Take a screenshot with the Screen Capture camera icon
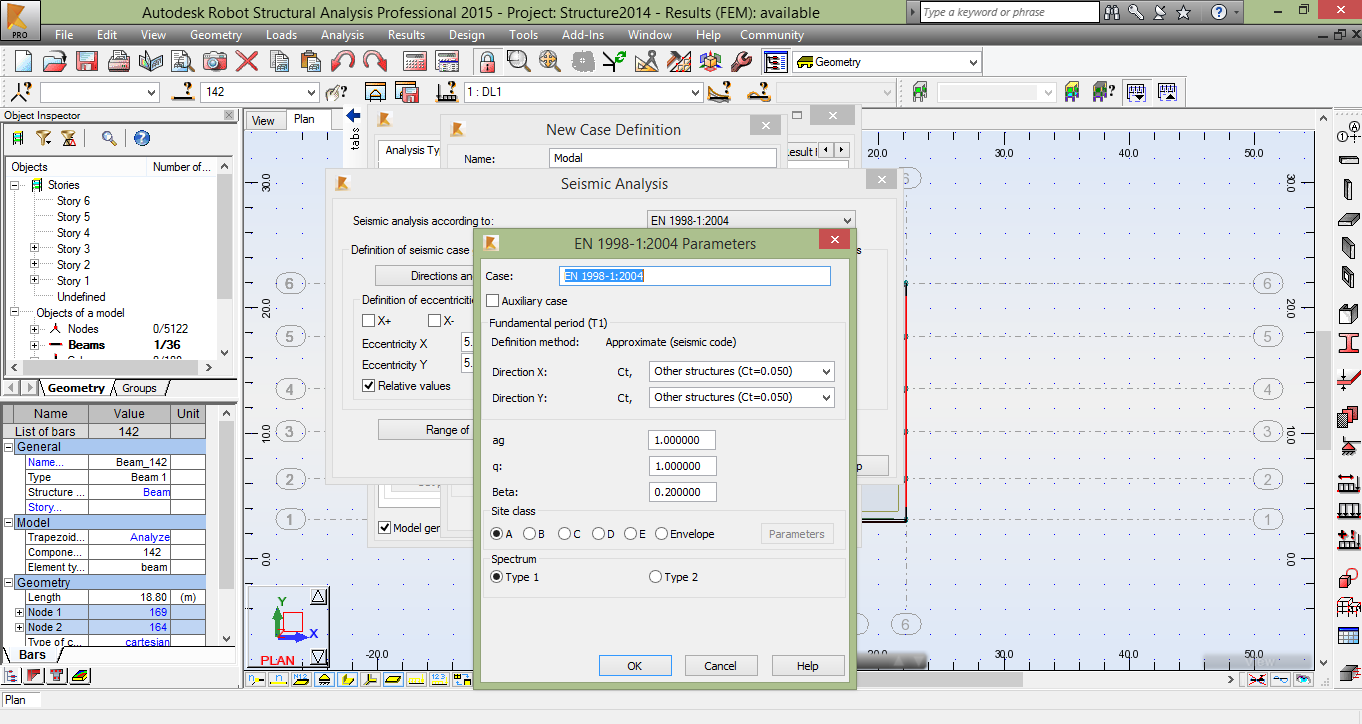Image resolution: width=1362 pixels, height=724 pixels. pos(214,61)
